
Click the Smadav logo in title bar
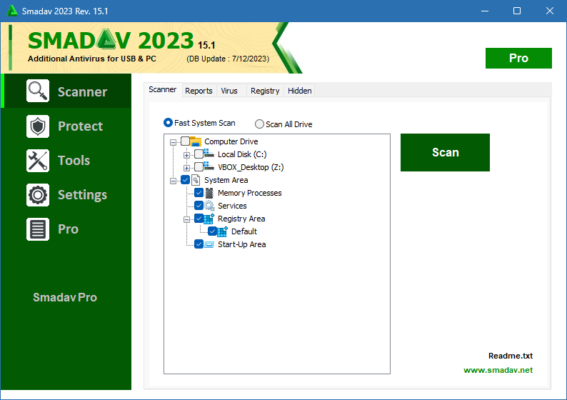coord(12,11)
